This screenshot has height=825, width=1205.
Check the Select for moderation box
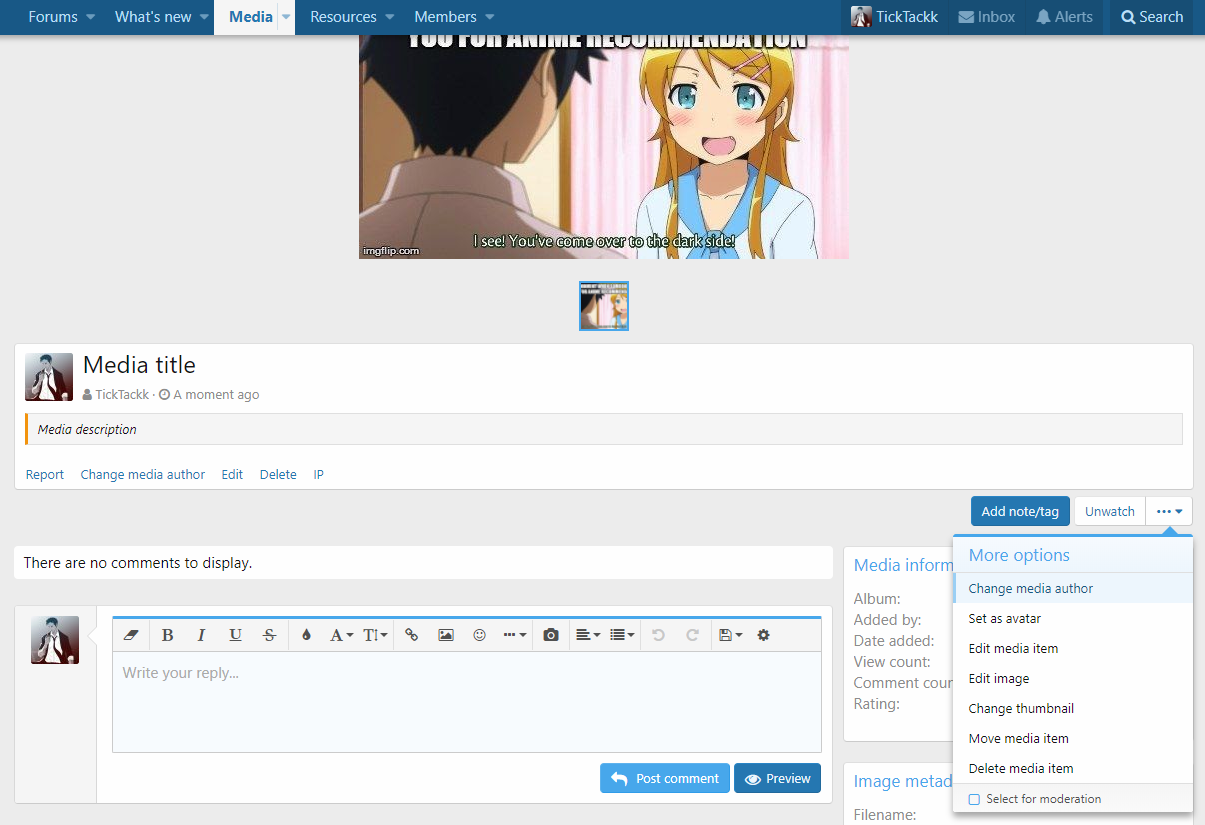[x=974, y=799]
